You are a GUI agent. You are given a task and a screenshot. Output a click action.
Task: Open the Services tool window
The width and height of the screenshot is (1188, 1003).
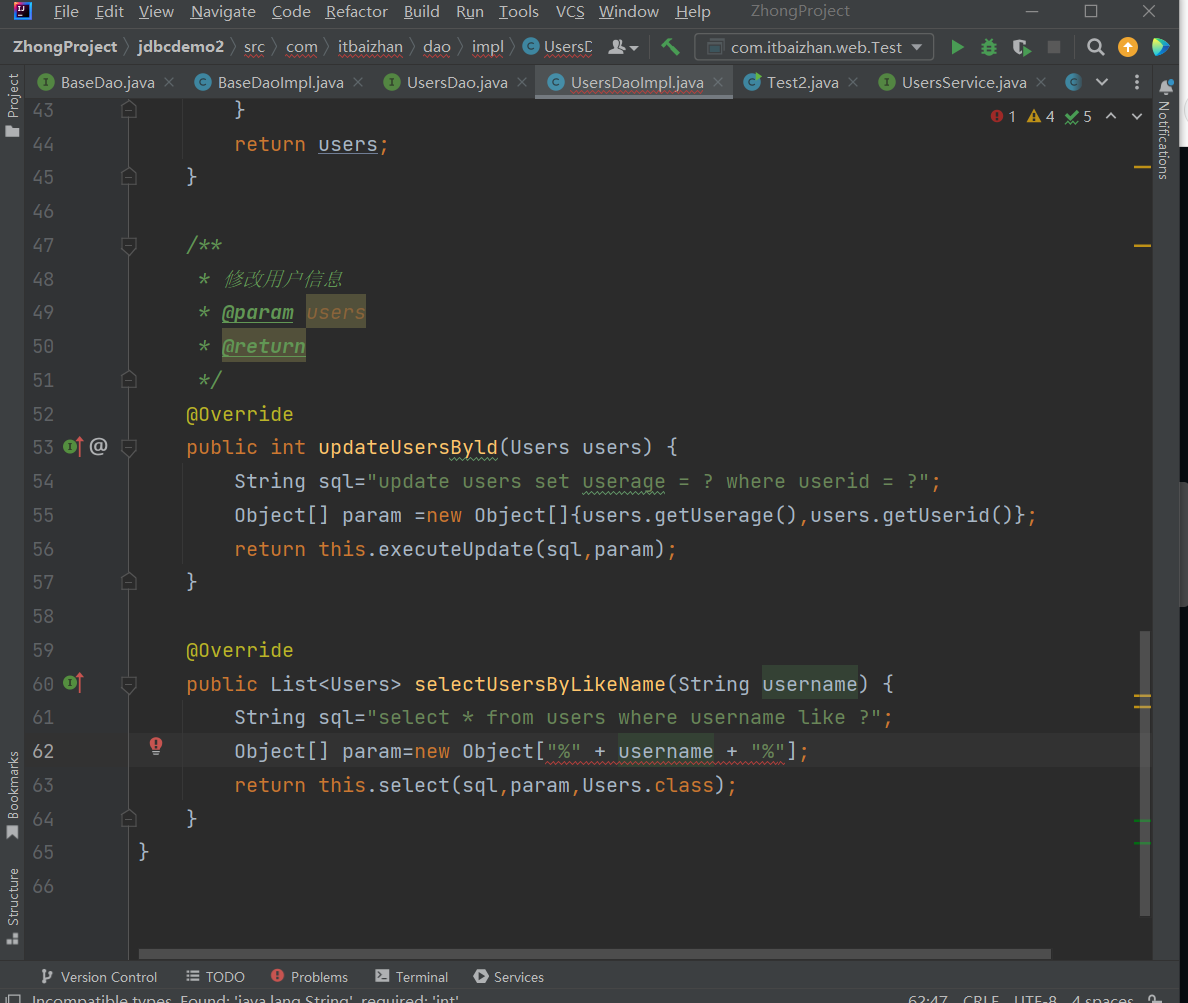point(508,976)
